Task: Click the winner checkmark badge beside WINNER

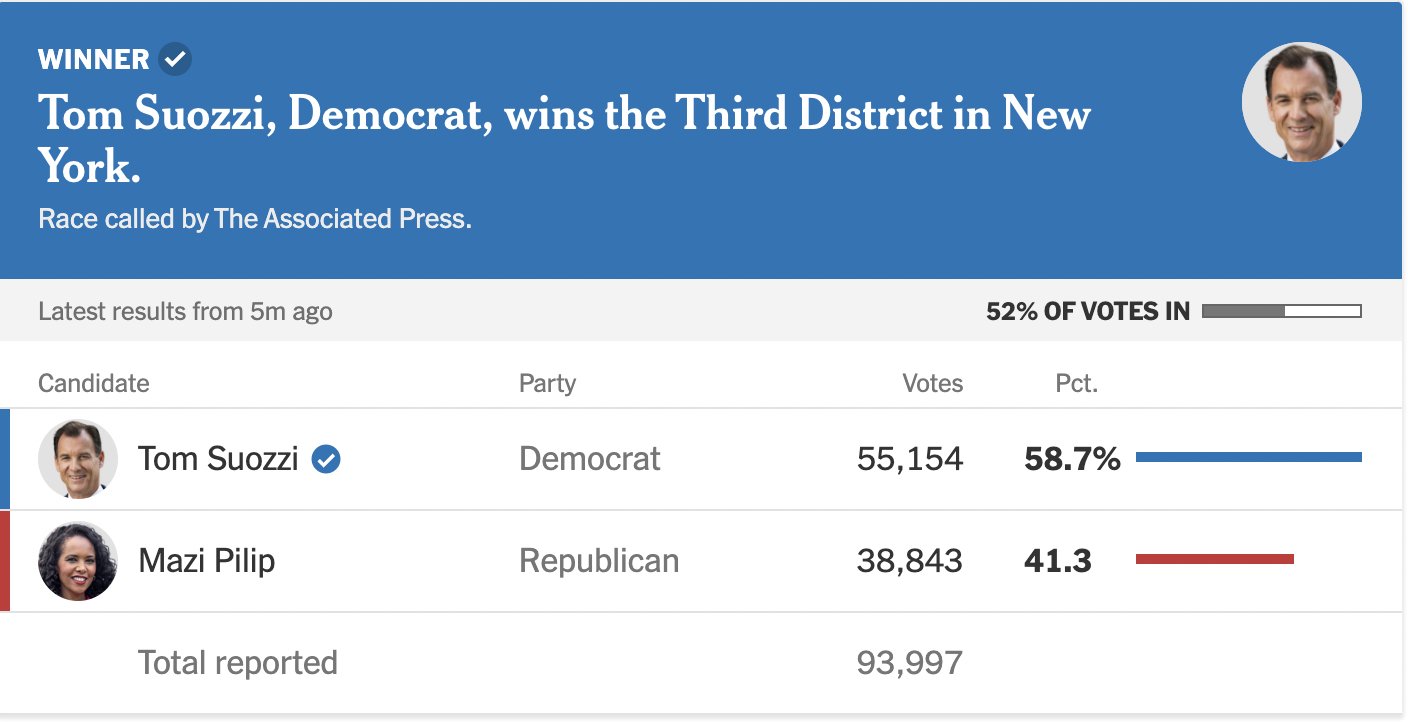Action: coord(175,59)
